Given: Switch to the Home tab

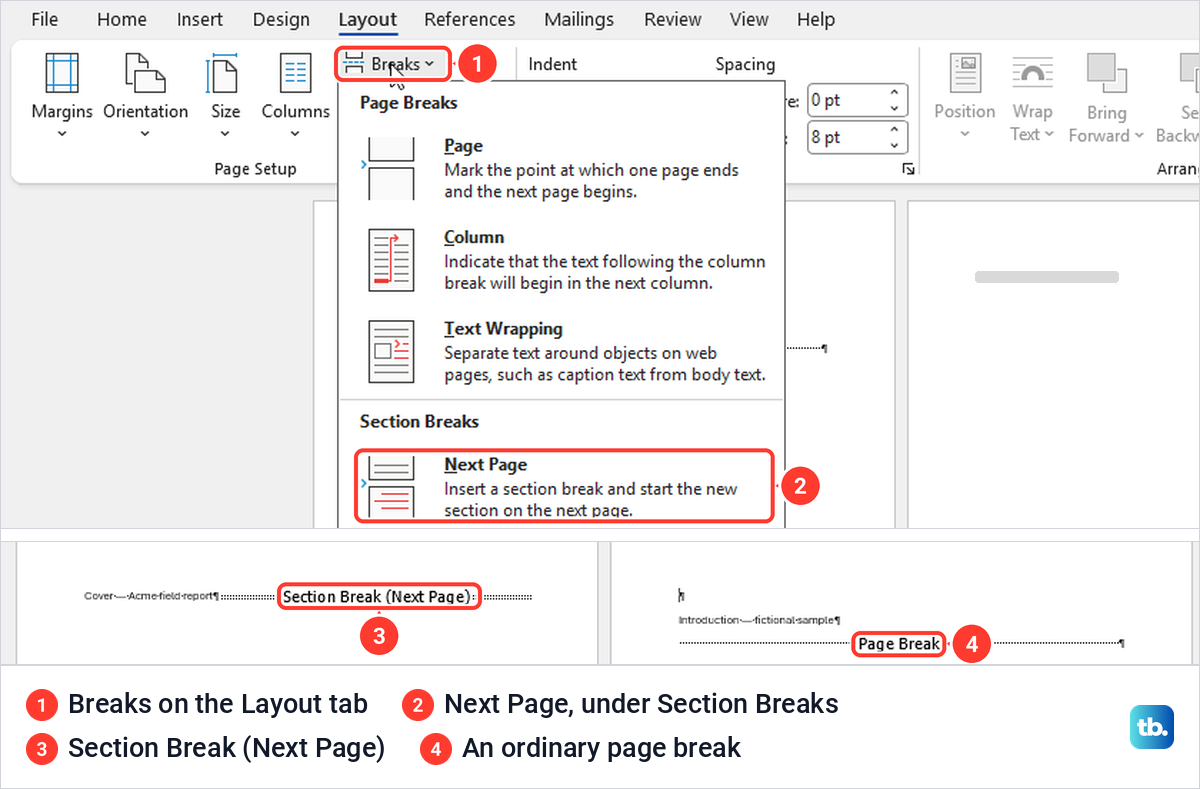Looking at the screenshot, I should click(x=122, y=19).
